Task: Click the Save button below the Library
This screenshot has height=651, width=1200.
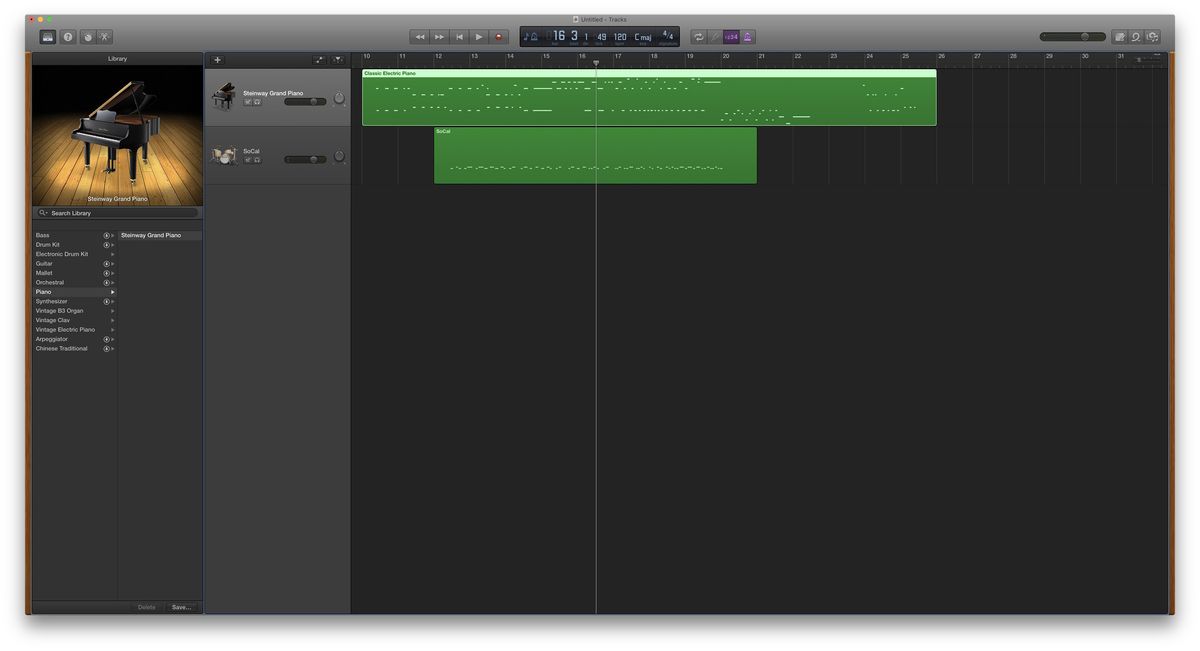Action: (x=180, y=607)
